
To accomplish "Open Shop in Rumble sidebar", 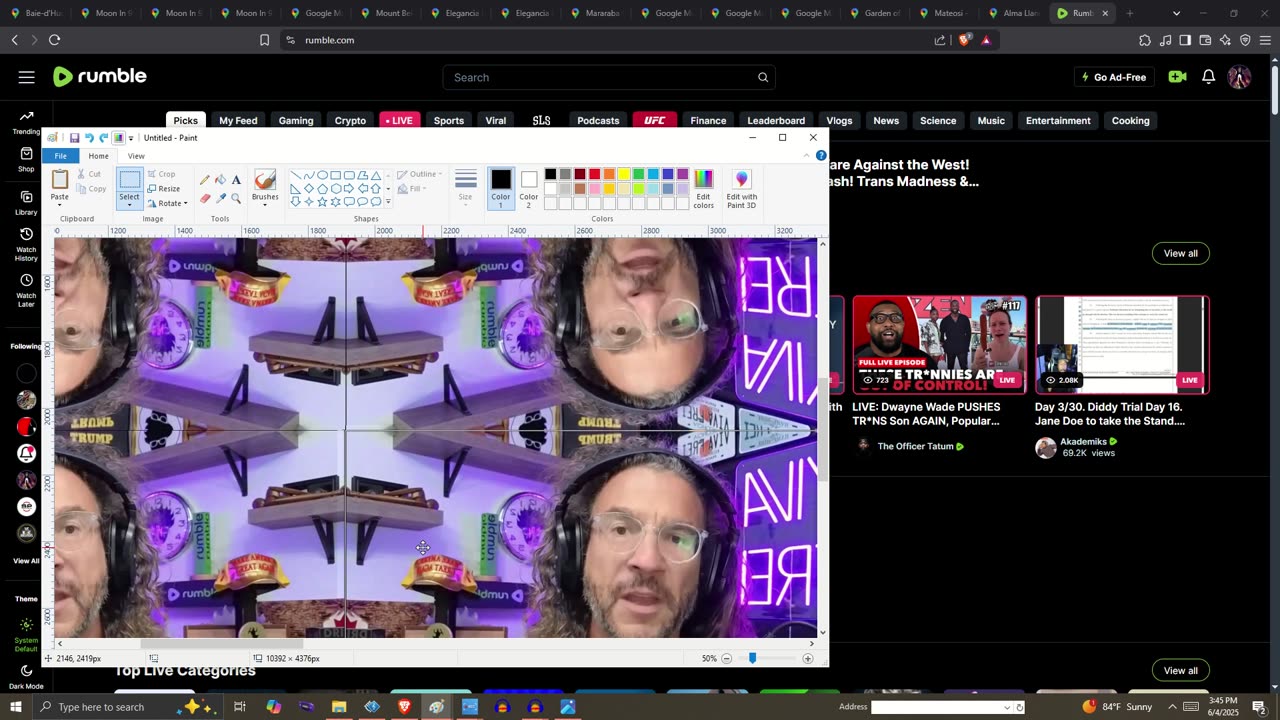I will 26,159.
